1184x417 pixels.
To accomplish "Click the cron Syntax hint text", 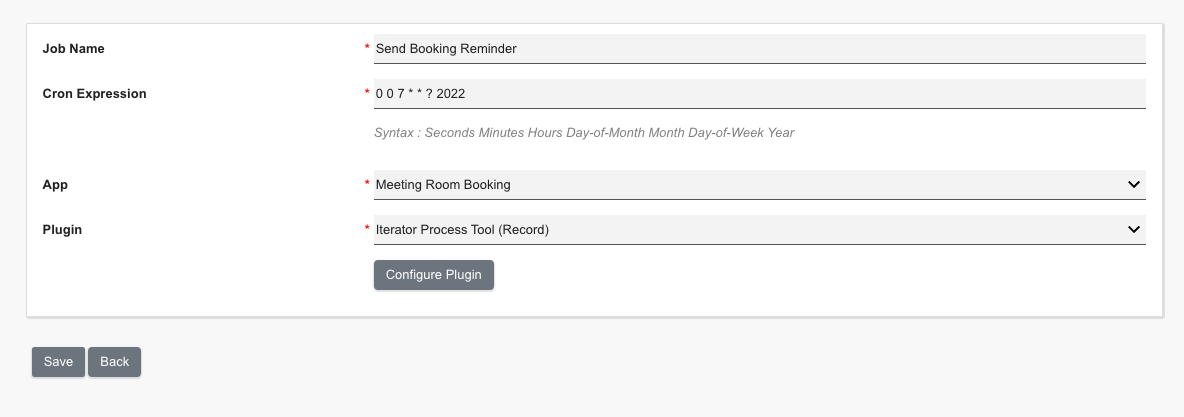I will (x=584, y=133).
